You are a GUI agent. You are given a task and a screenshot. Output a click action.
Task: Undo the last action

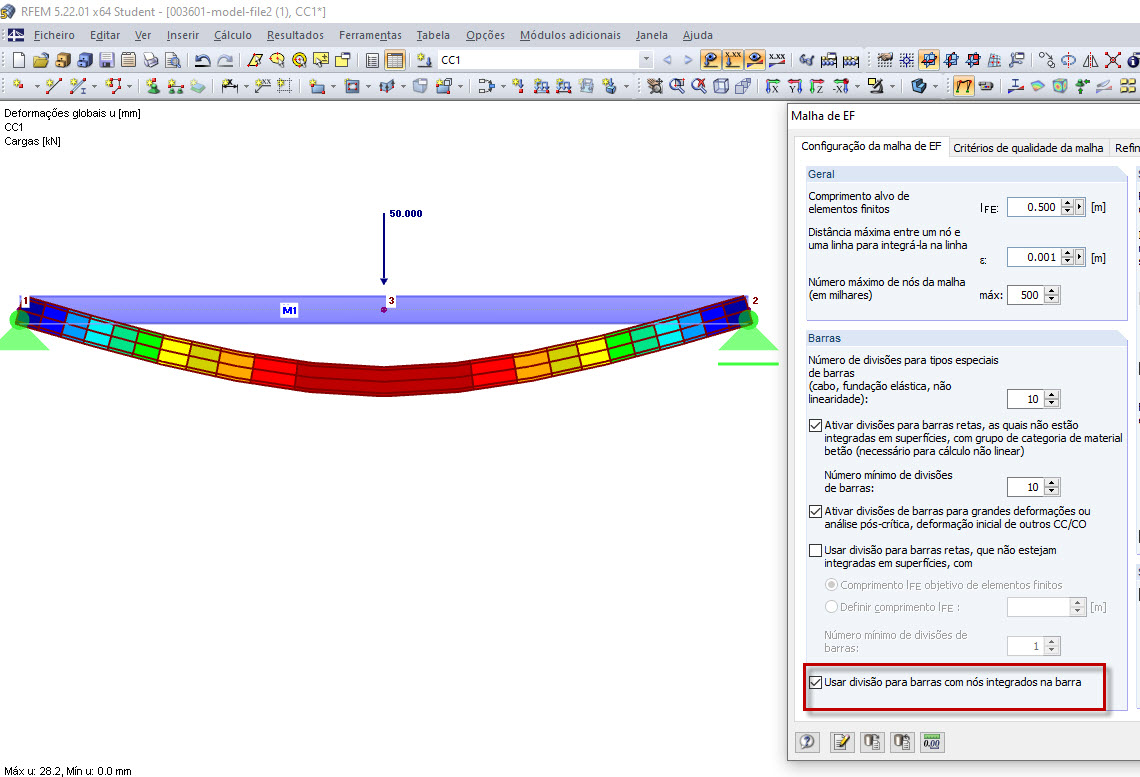pos(203,60)
